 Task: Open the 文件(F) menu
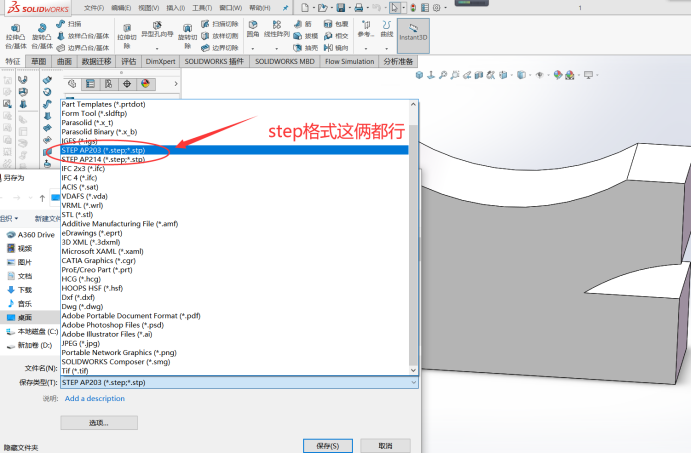pos(94,8)
